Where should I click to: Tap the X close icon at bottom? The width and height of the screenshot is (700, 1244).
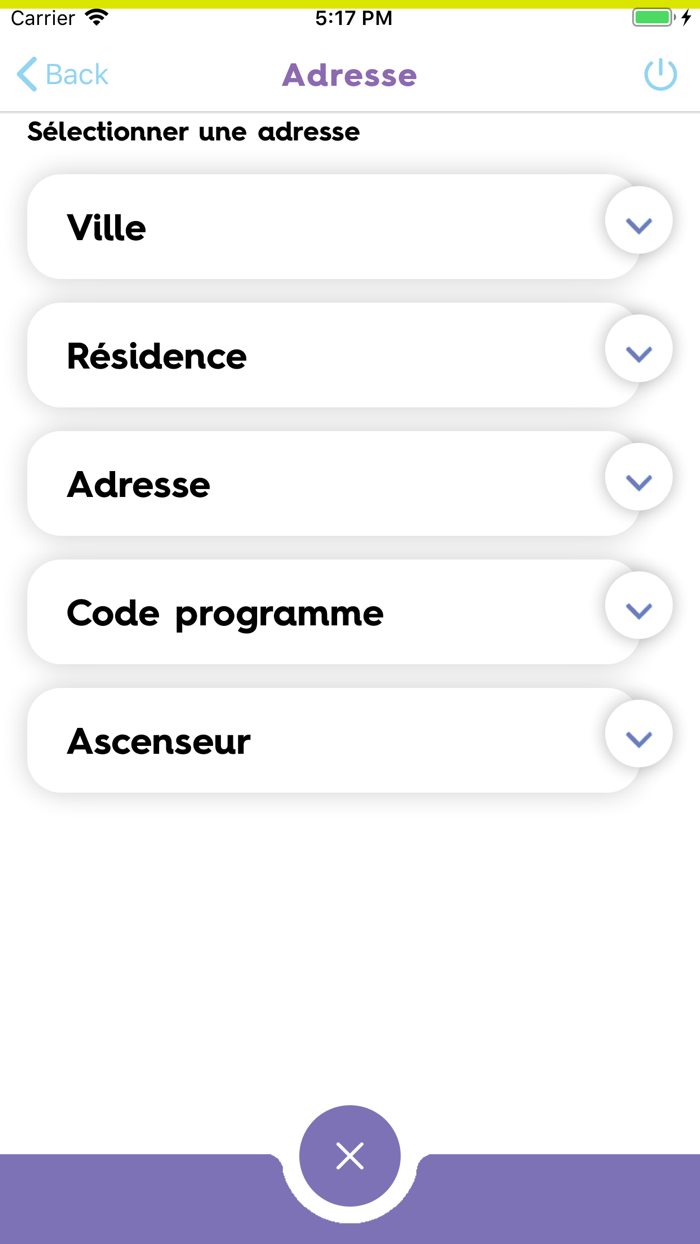(x=349, y=1155)
